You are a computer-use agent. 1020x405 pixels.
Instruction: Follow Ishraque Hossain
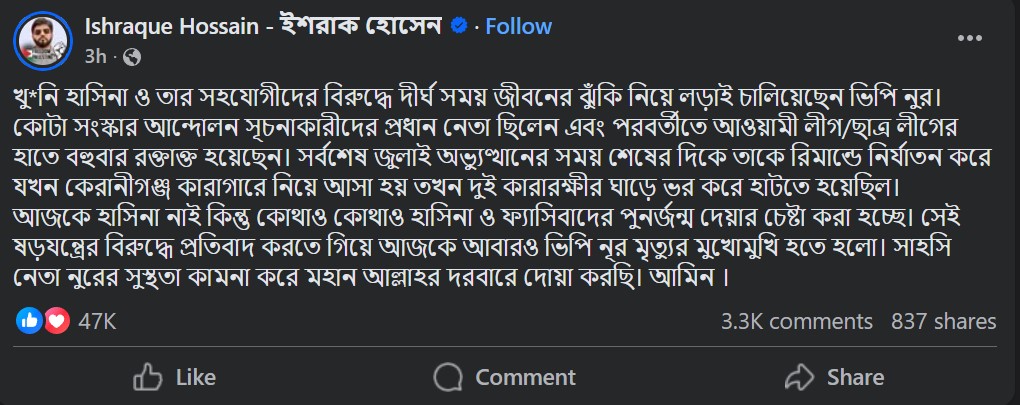517,27
